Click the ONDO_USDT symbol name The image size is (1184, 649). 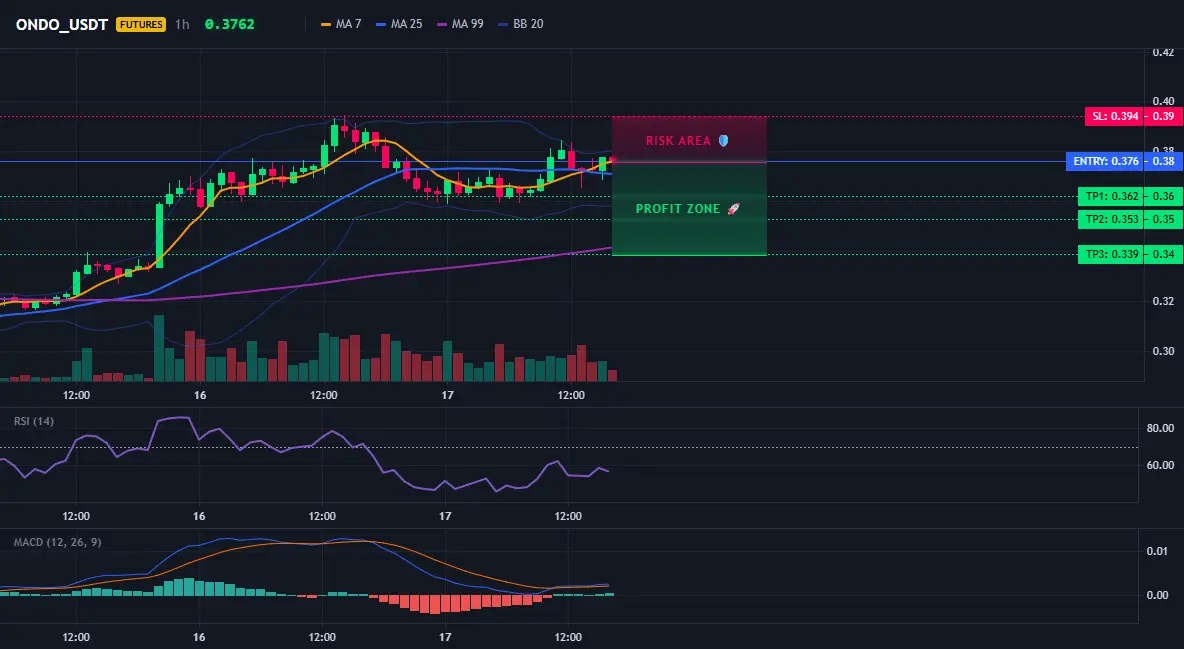(61, 24)
